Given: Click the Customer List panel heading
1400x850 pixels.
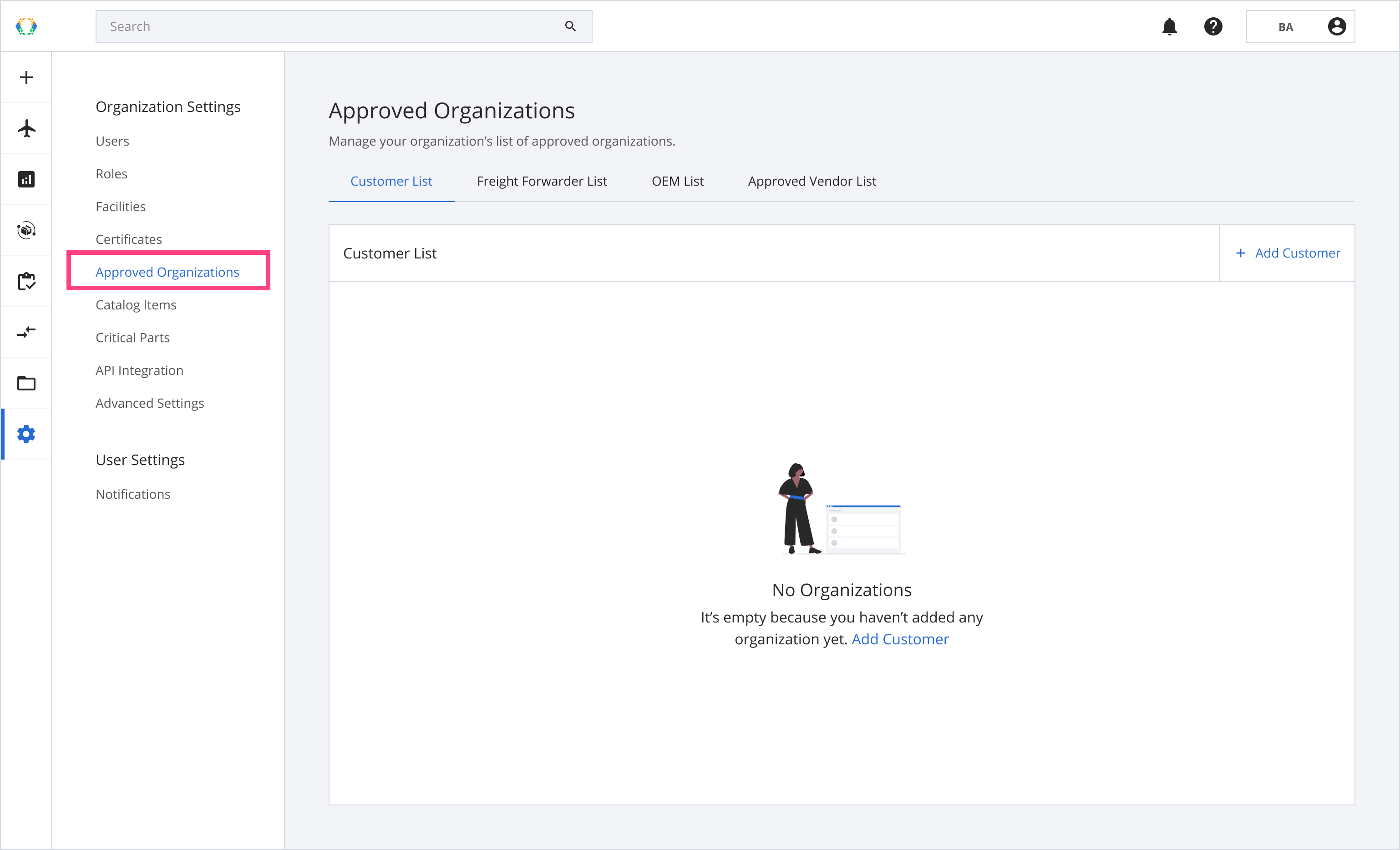Looking at the screenshot, I should pyautogui.click(x=390, y=253).
